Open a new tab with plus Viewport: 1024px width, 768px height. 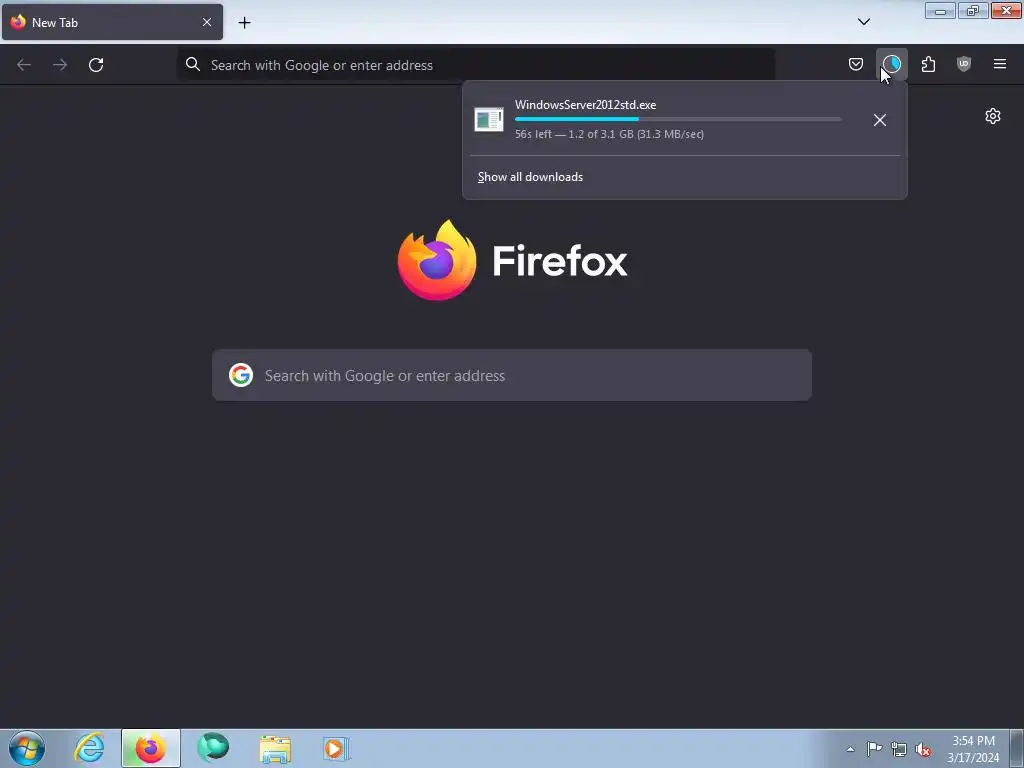(x=244, y=23)
